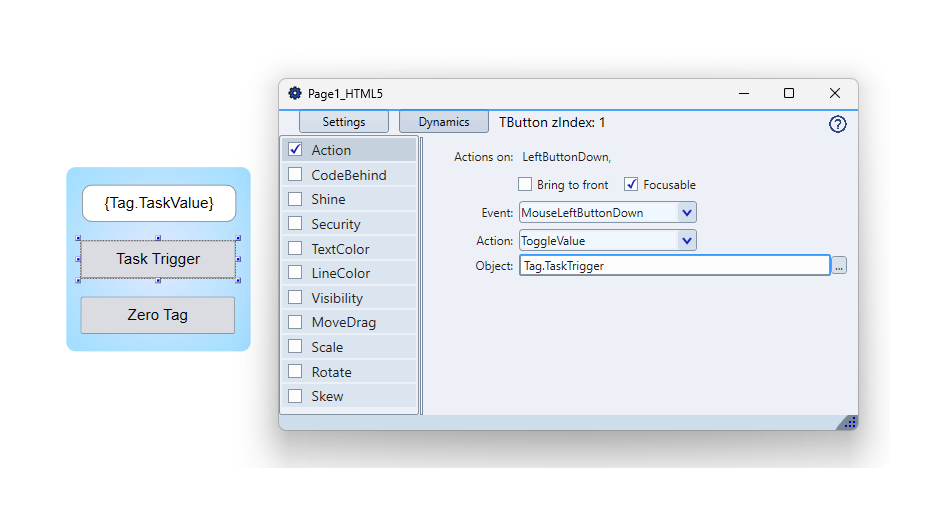This screenshot has width=930, height=508.
Task: Select the {Tag.TaskValue} text box
Action: (159, 203)
